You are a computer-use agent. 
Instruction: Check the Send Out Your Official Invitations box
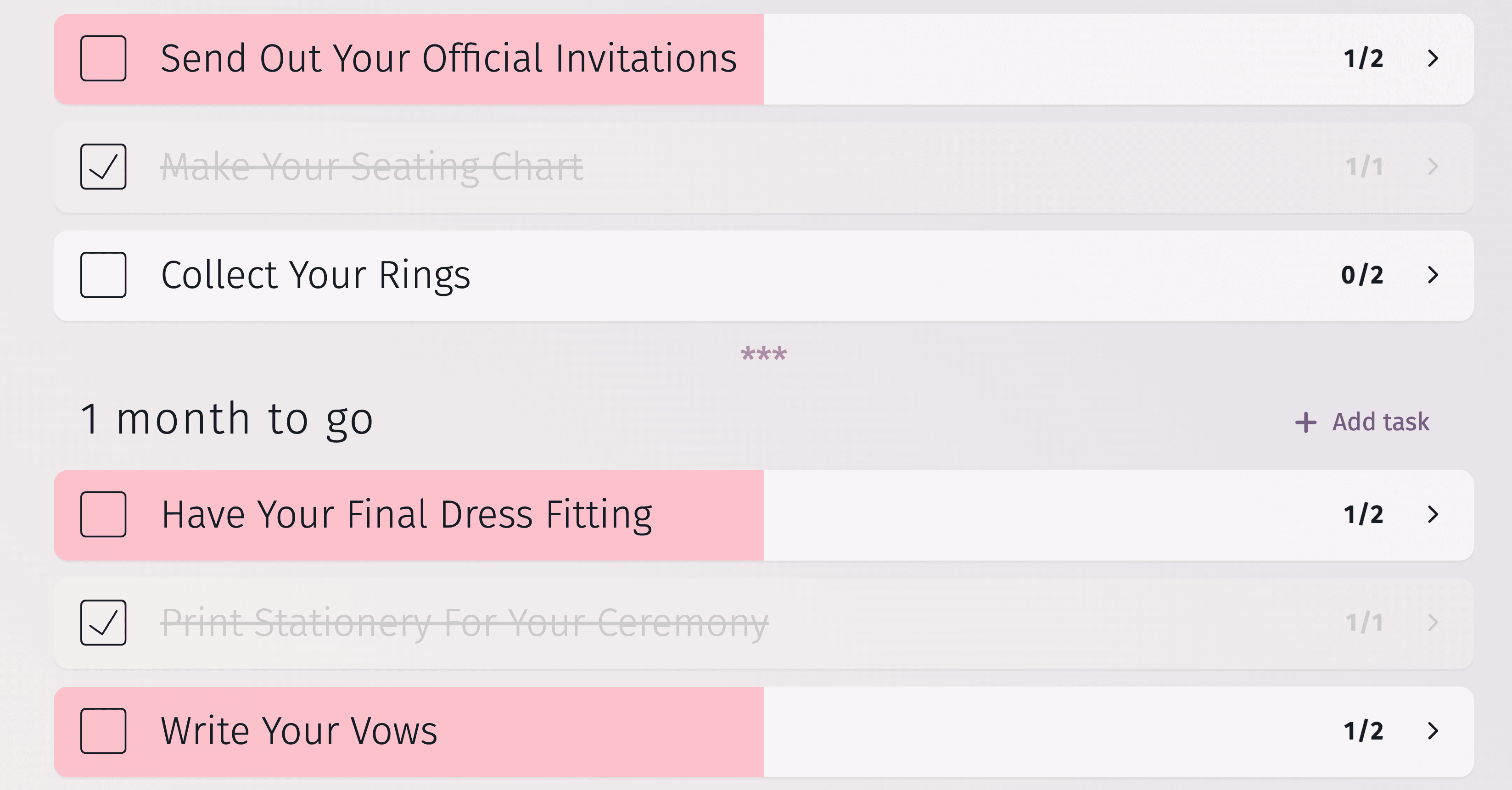[x=103, y=59]
